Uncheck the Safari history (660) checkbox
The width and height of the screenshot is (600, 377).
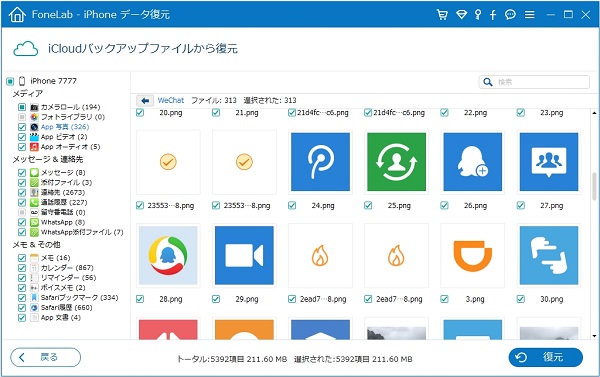pos(22,308)
